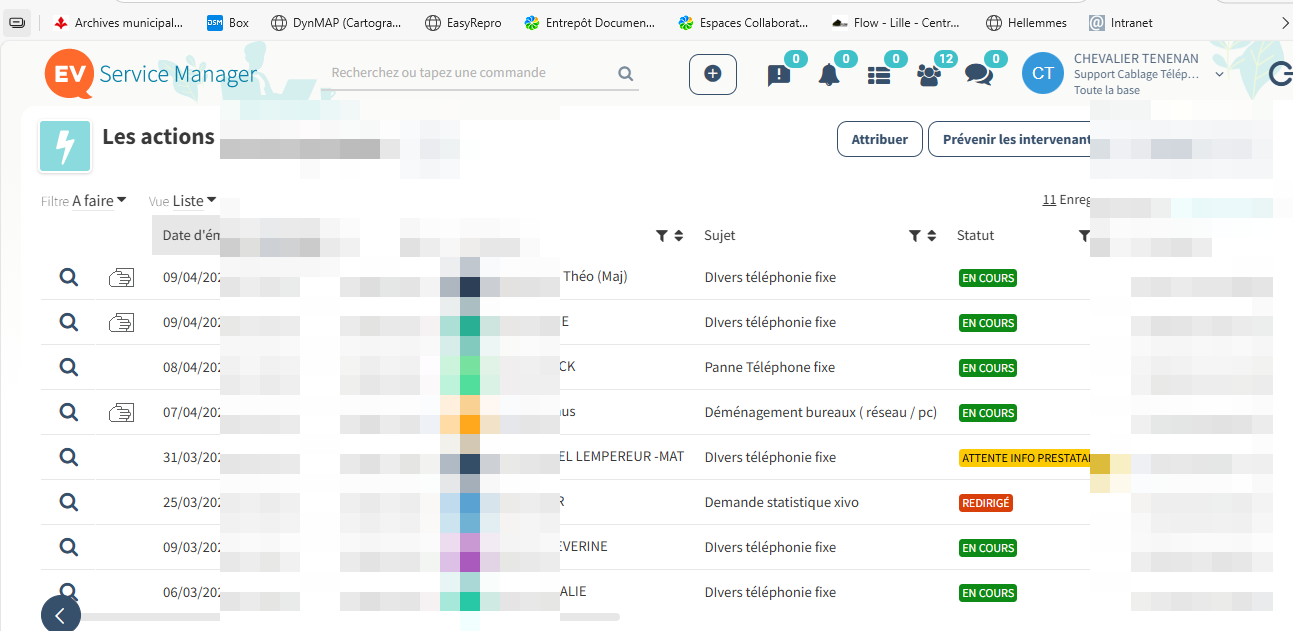Click EN COURS badge on Panne Téléphone row

pos(988,368)
